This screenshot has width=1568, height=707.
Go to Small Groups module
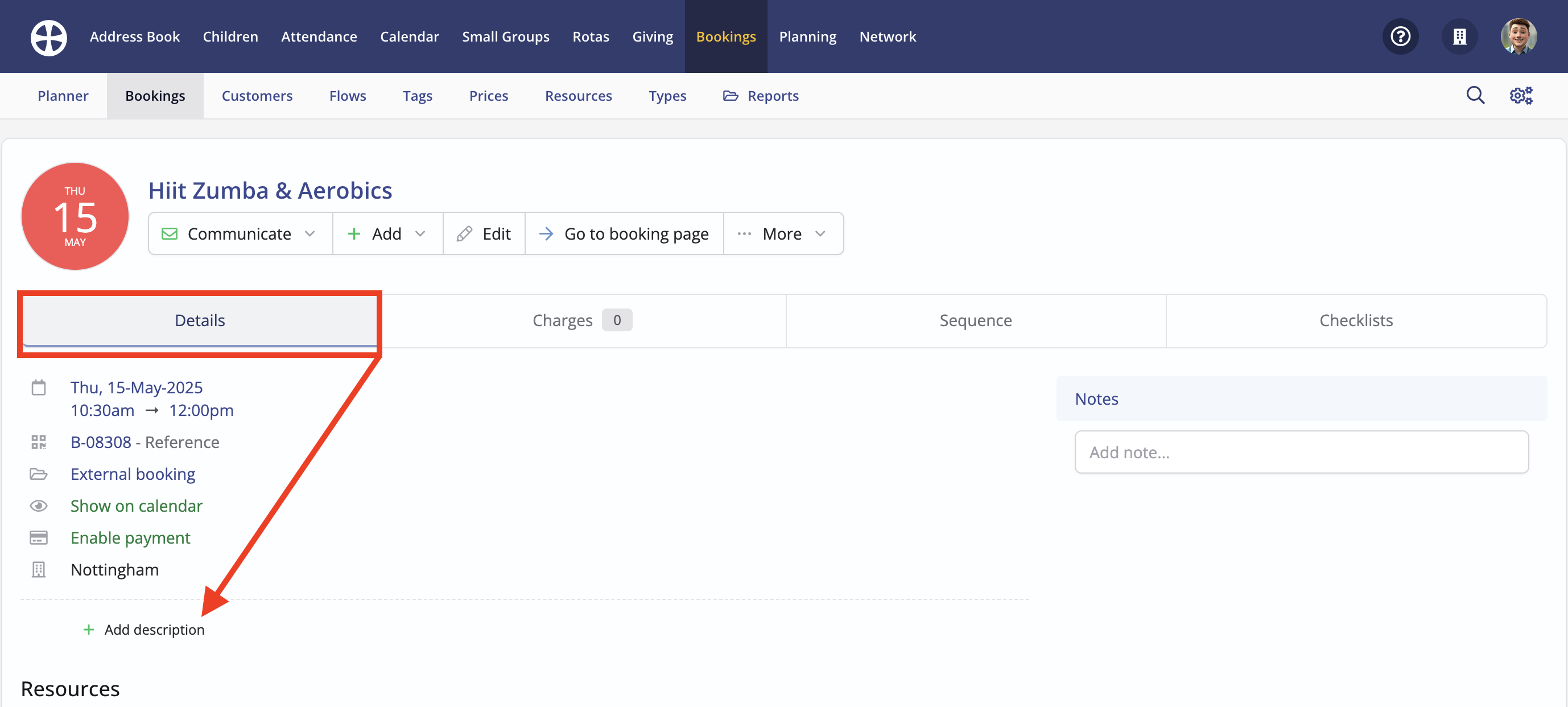(505, 36)
